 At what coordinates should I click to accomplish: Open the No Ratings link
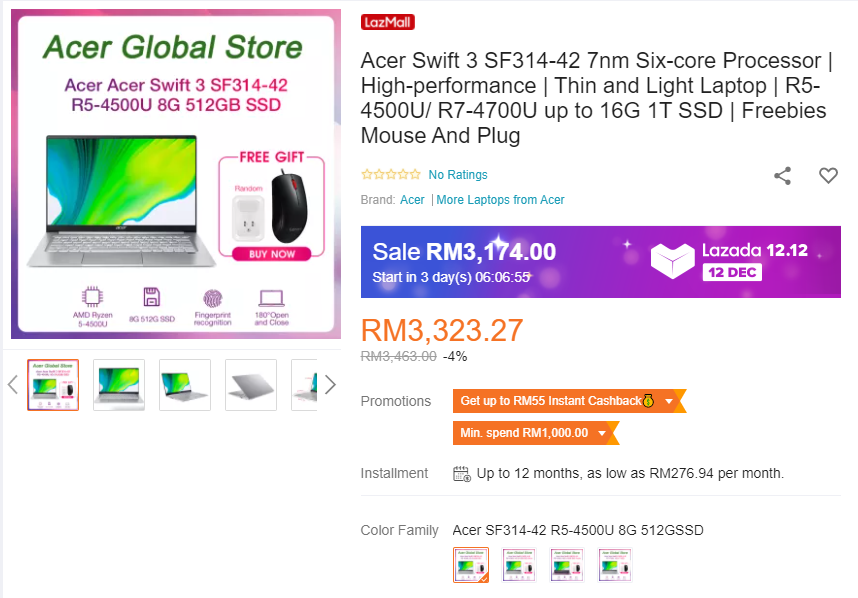pyautogui.click(x=458, y=175)
